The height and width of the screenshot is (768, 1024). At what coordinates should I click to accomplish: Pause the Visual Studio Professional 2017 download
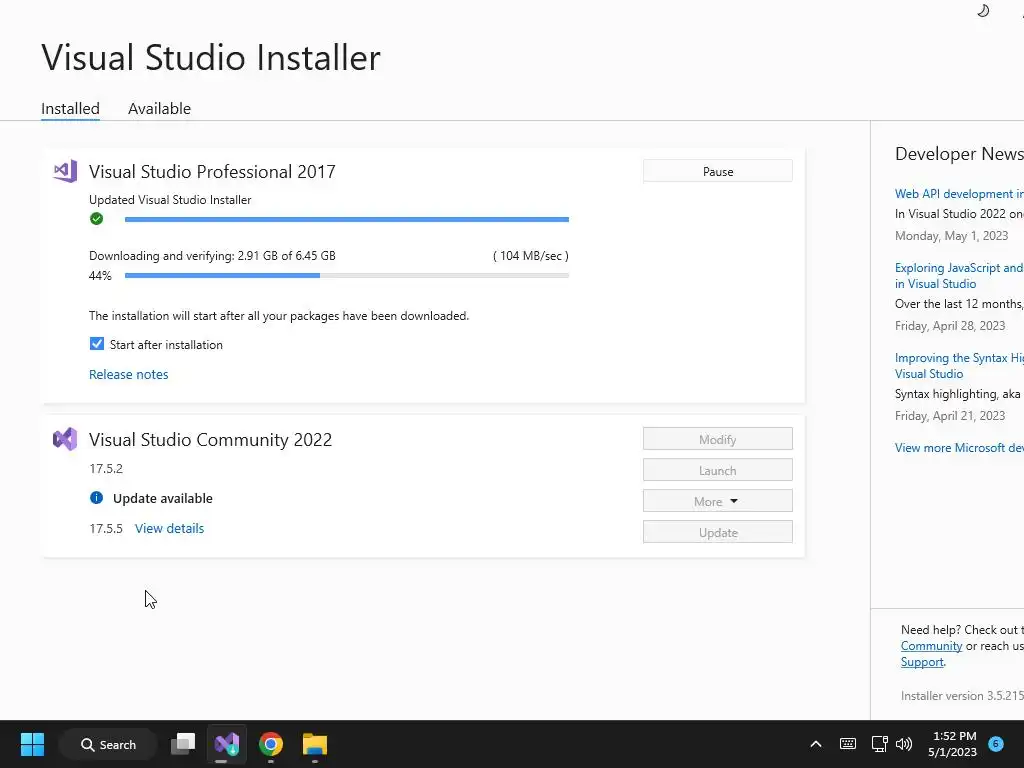(x=718, y=171)
